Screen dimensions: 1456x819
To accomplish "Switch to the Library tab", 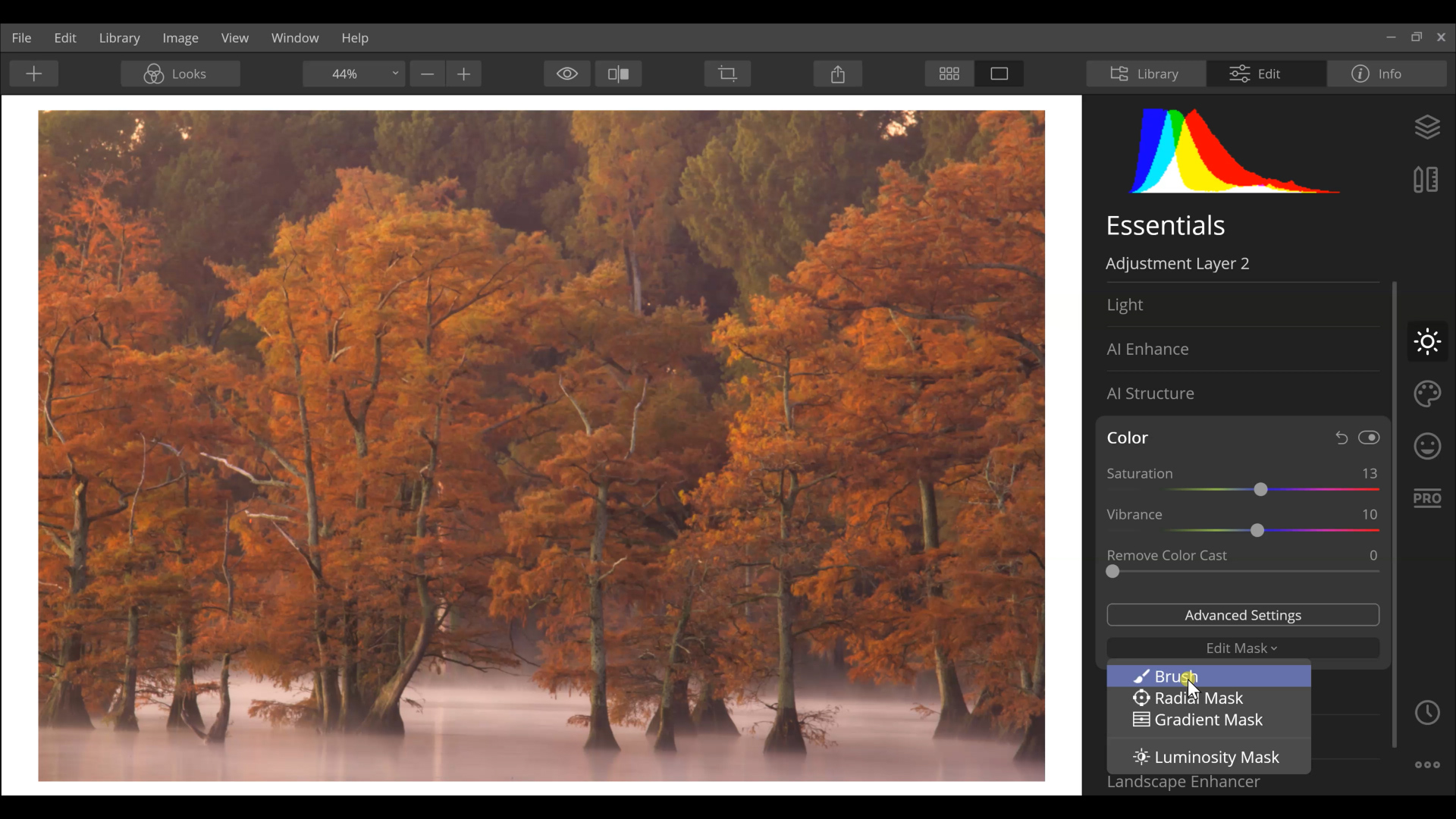I will point(1146,74).
